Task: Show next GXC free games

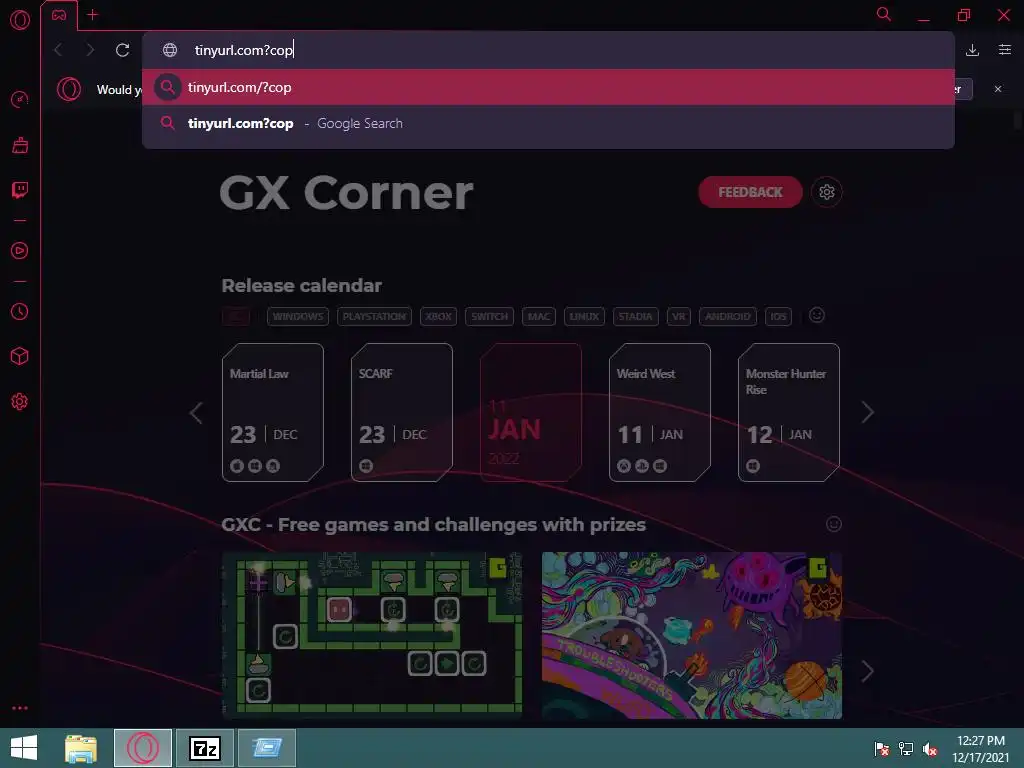Action: 867,671
